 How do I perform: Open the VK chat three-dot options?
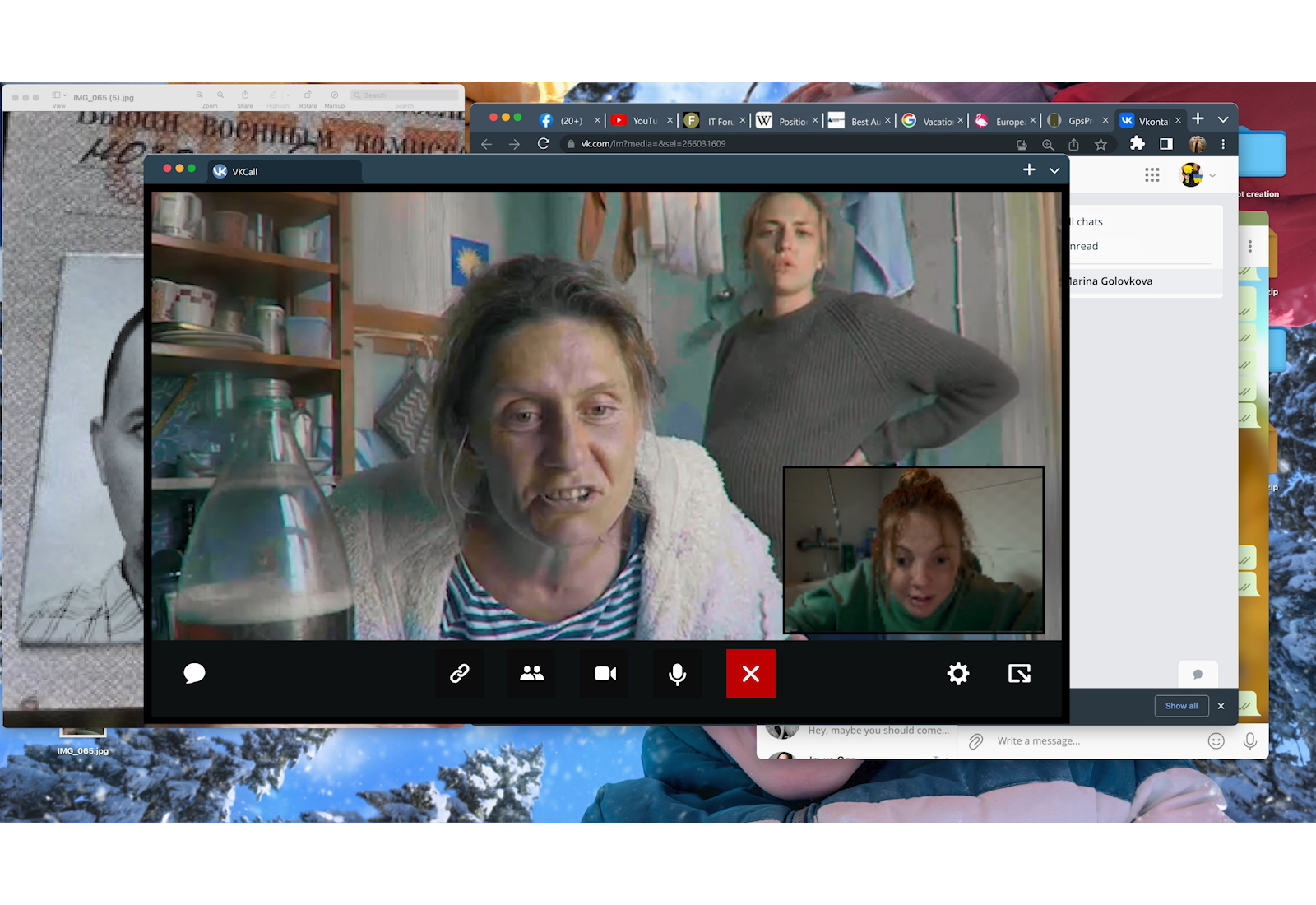pyautogui.click(x=1250, y=246)
